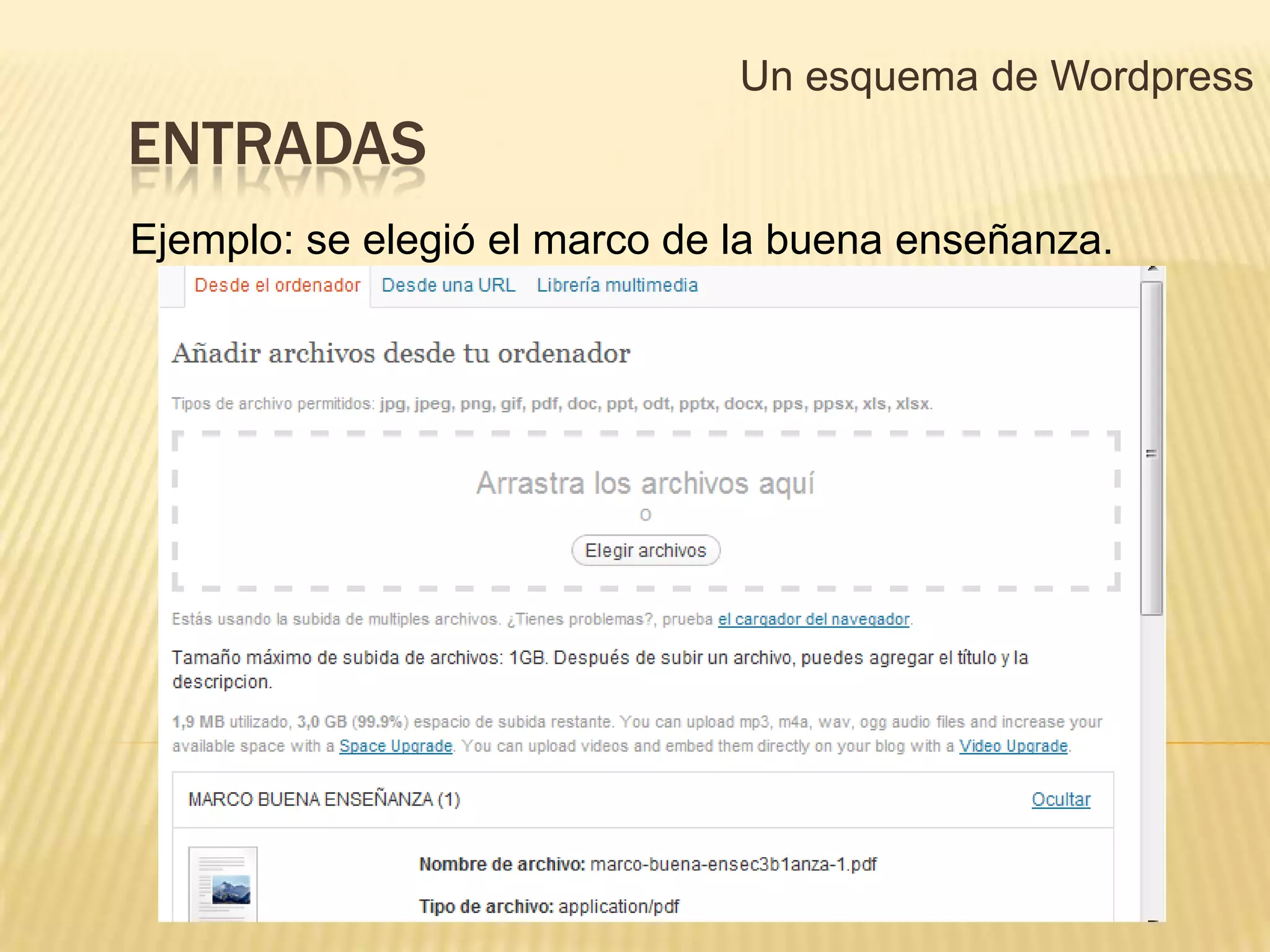Open the 'Librería multimedia' tab
The width and height of the screenshot is (1270, 952).
click(x=617, y=286)
